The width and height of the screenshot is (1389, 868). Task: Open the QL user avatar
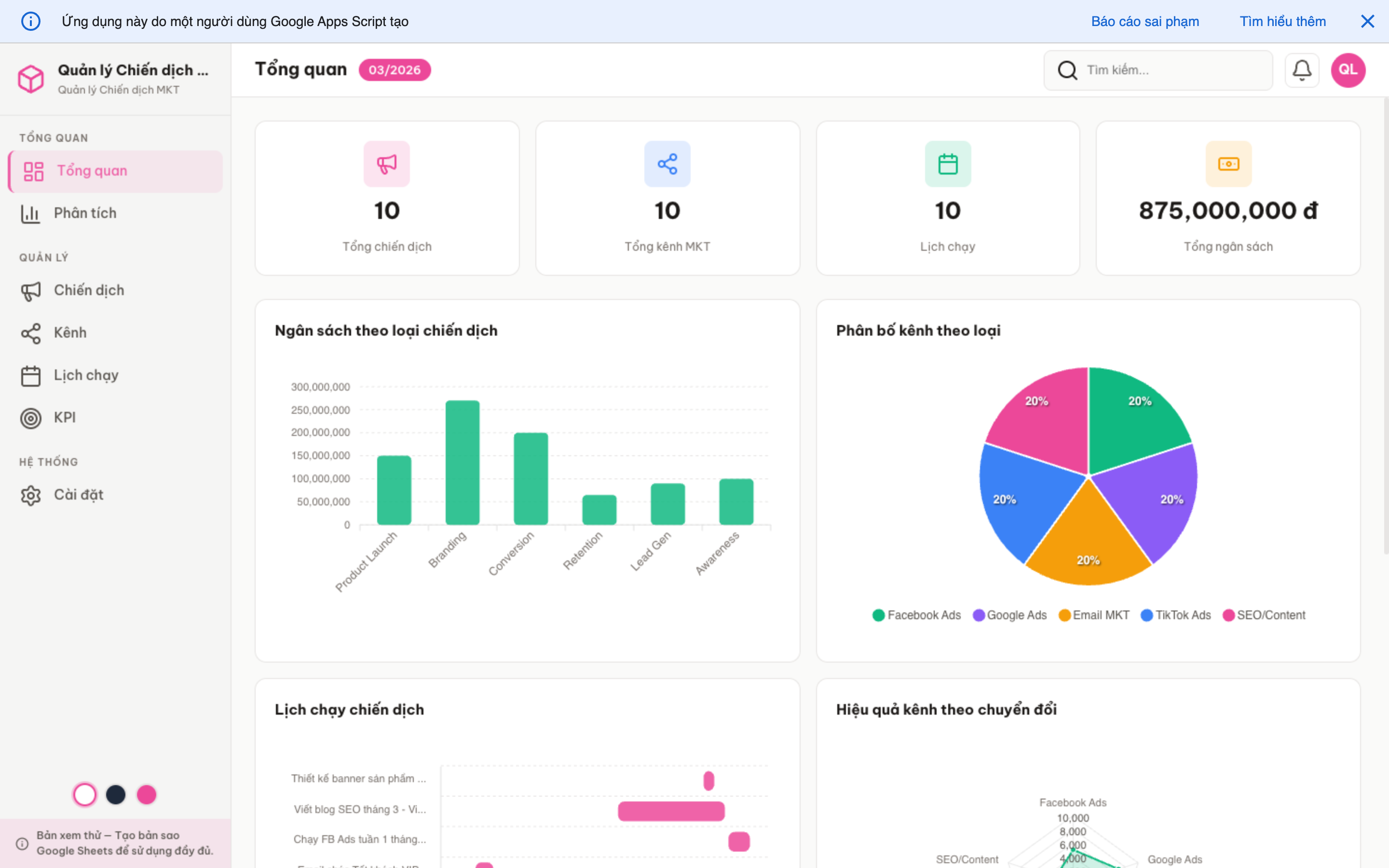pyautogui.click(x=1348, y=70)
